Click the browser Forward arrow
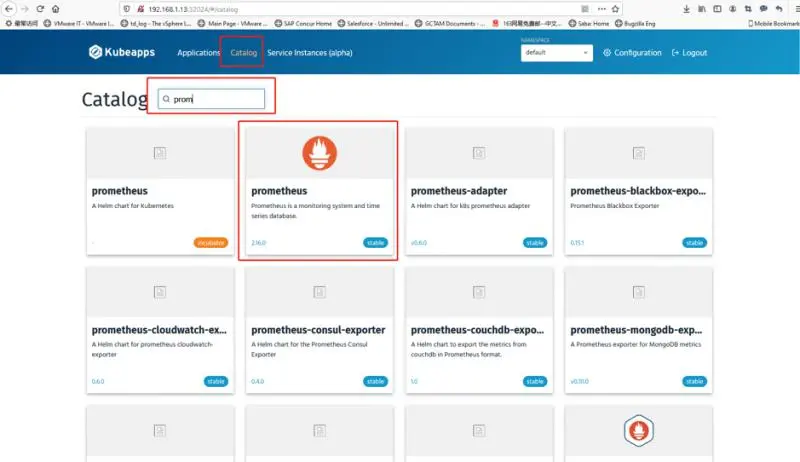Screen dimensions: 800x462 pos(24,9)
